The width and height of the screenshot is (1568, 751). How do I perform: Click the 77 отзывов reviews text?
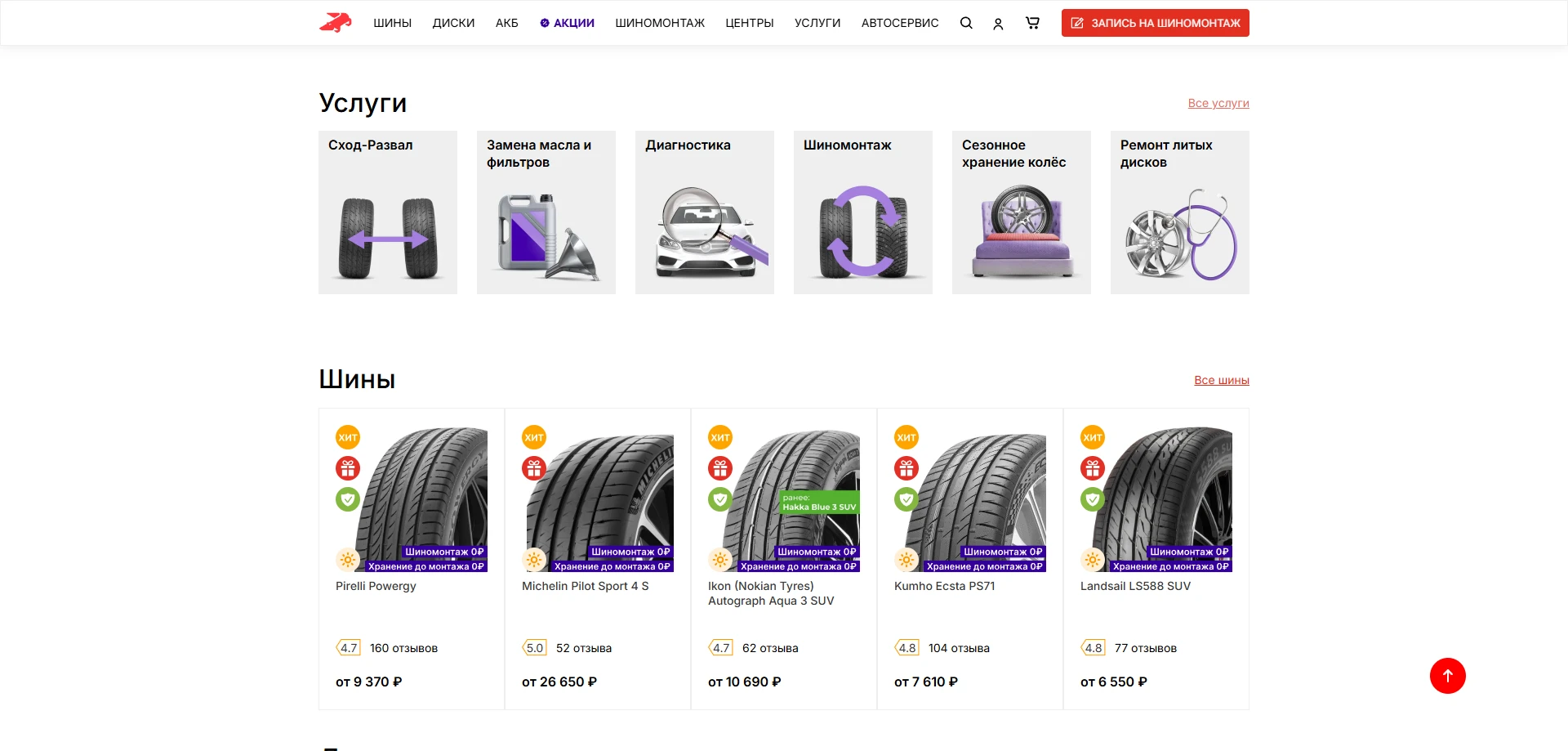pos(1146,648)
